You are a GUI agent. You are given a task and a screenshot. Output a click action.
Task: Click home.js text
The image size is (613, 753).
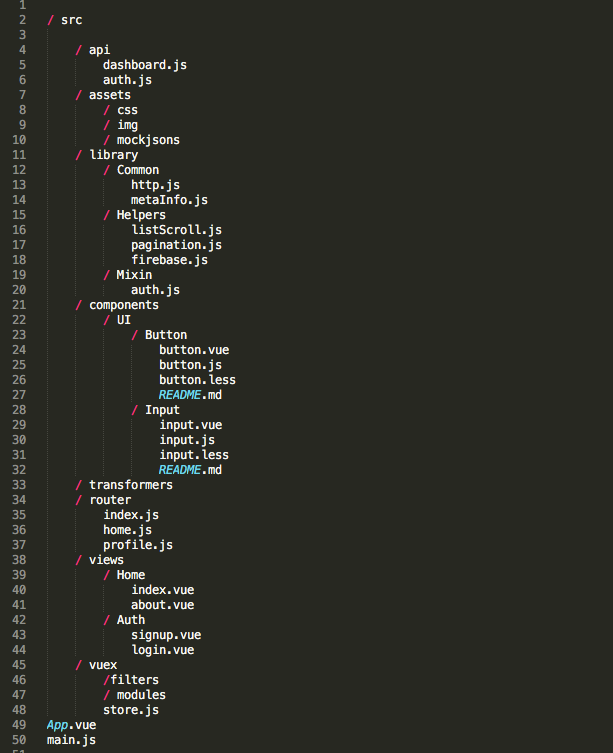pos(127,530)
